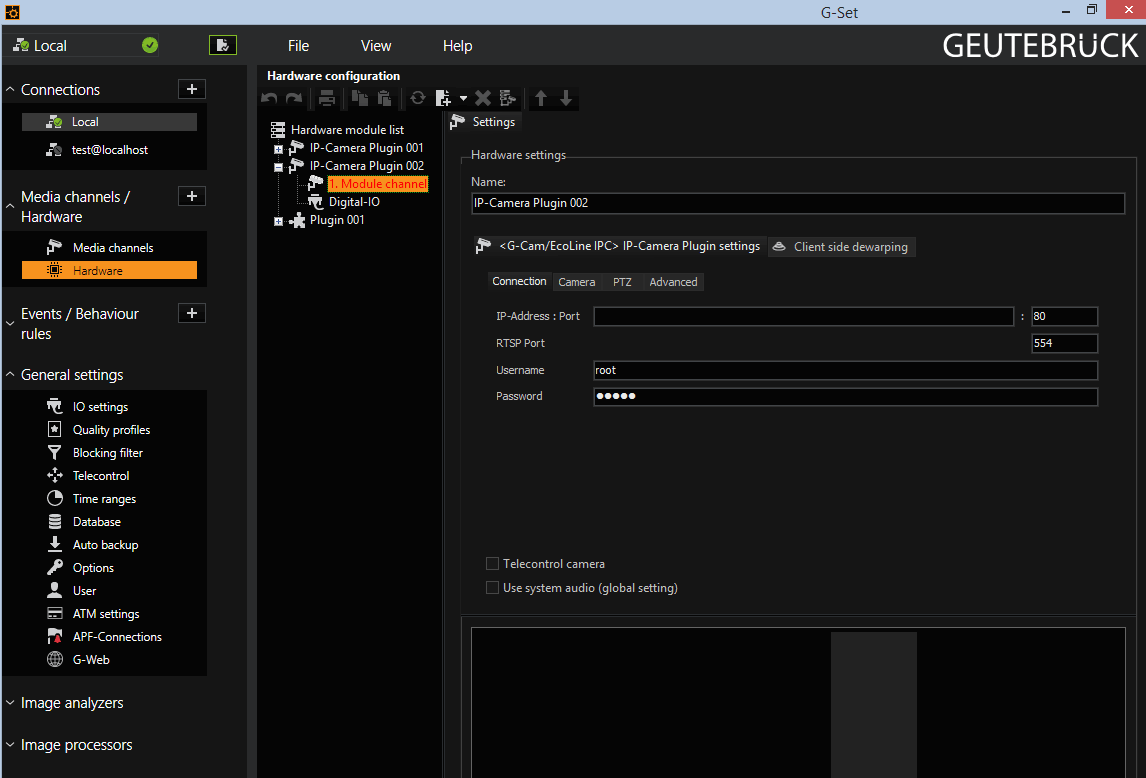Select Hardware module list root node
The width and height of the screenshot is (1146, 778).
coord(347,129)
